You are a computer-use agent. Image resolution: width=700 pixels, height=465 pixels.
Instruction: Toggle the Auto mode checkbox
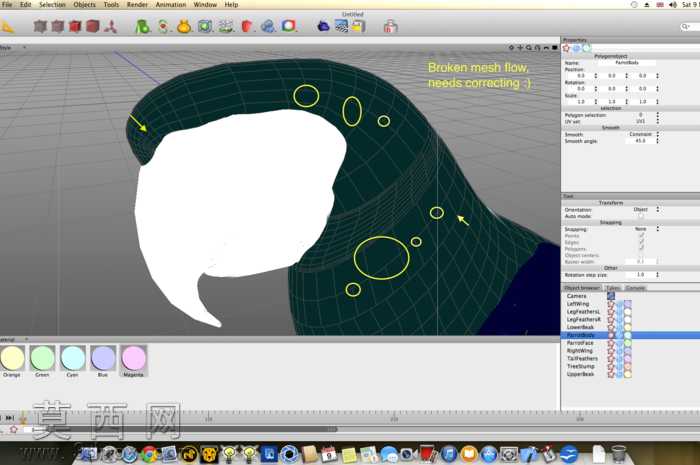tap(641, 216)
